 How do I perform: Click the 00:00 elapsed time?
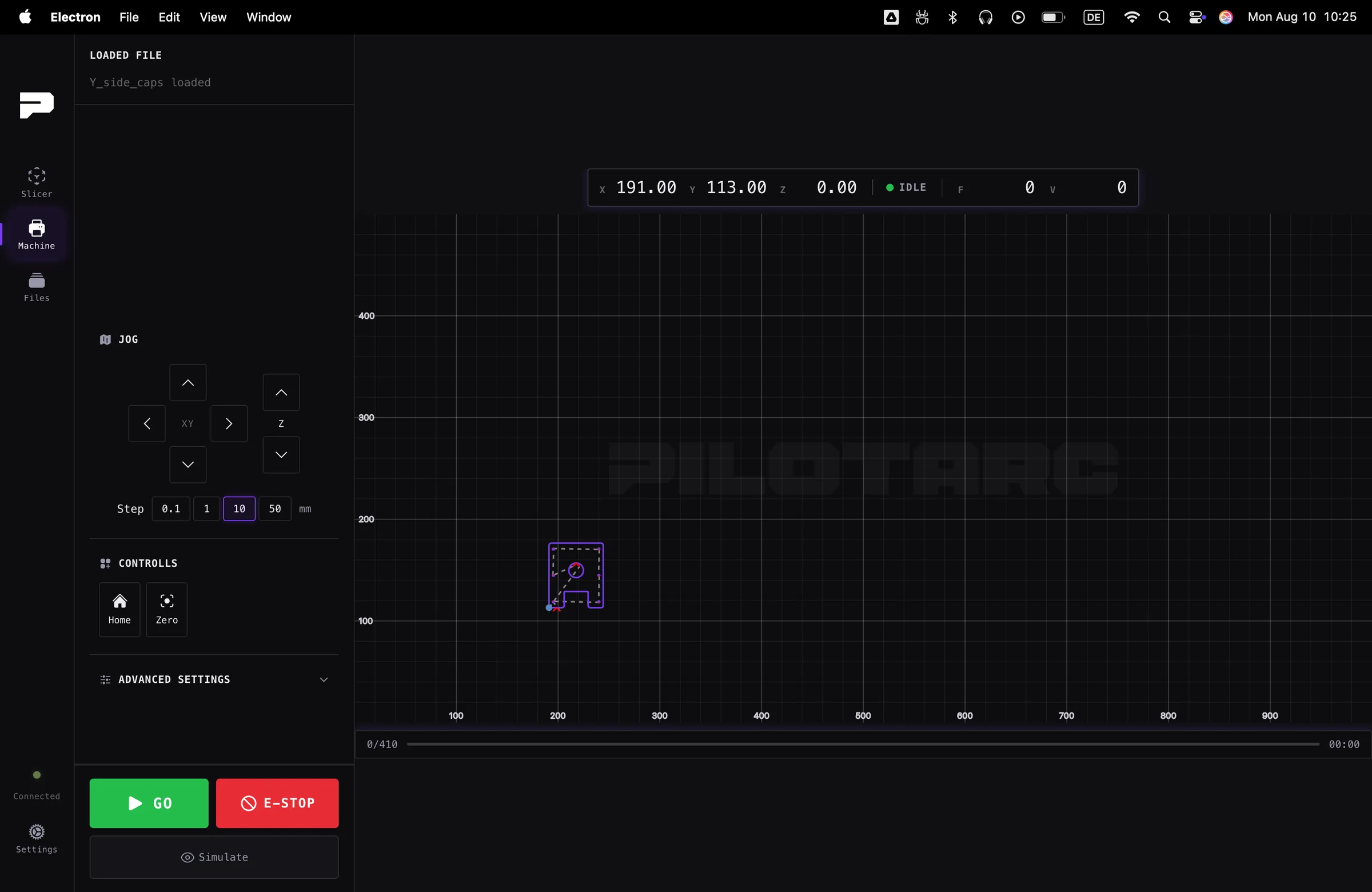(1344, 745)
